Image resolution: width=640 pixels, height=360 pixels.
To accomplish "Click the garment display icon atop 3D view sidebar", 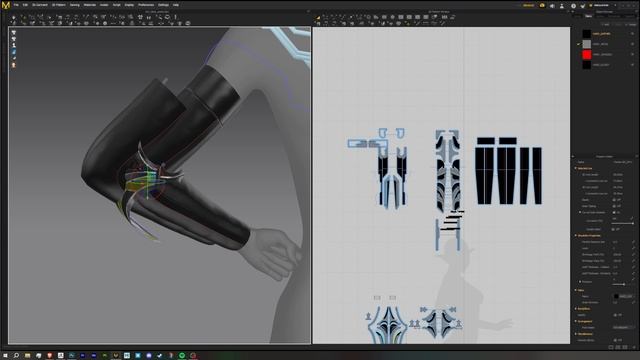I will tap(14, 33).
